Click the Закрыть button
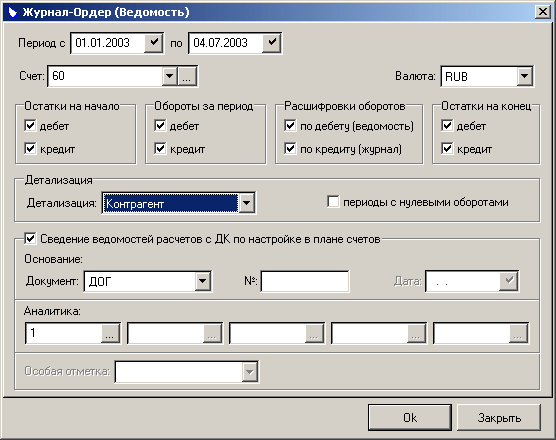 tap(499, 418)
